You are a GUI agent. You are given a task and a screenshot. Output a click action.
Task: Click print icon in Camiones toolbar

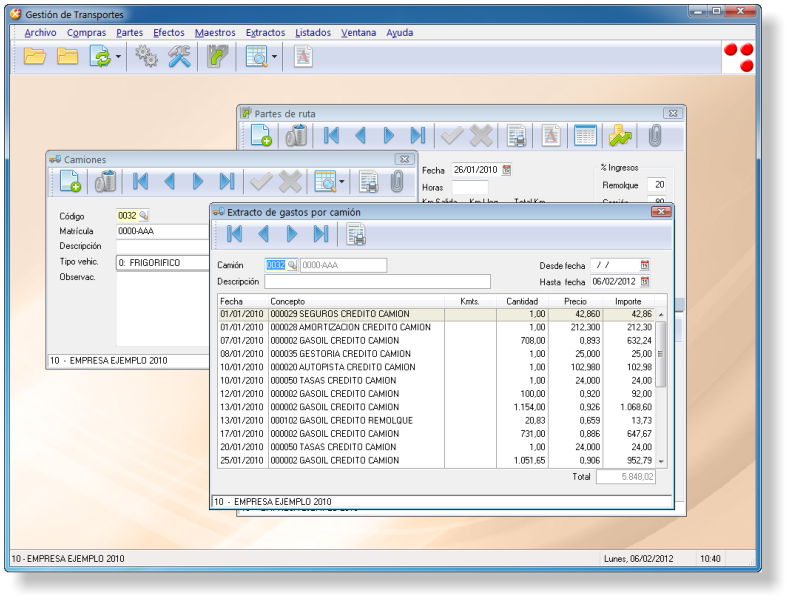pyautogui.click(x=369, y=181)
